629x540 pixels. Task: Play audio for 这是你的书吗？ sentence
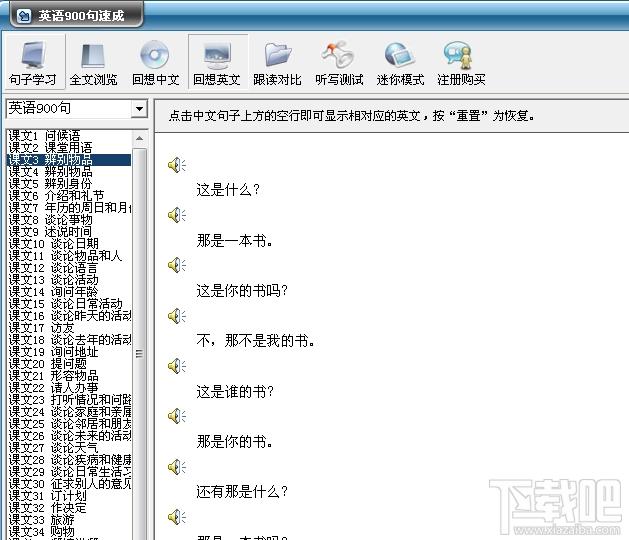177,265
